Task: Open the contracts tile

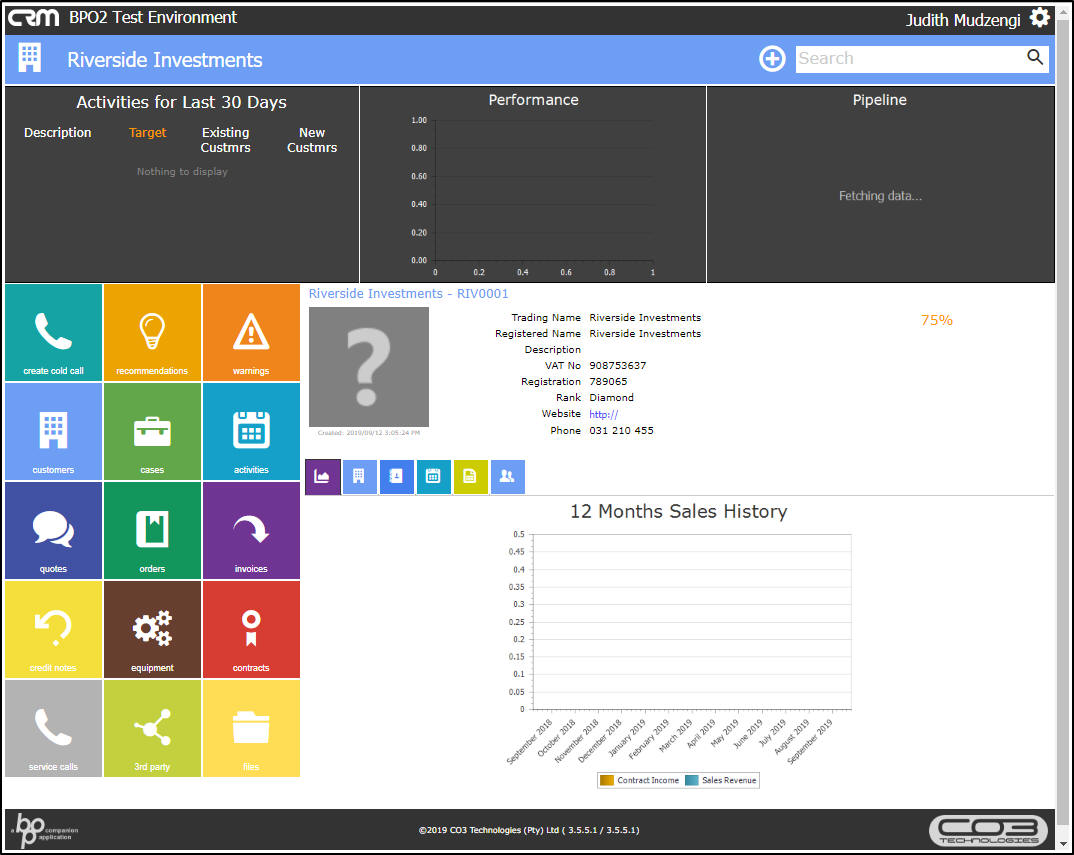Action: (251, 630)
